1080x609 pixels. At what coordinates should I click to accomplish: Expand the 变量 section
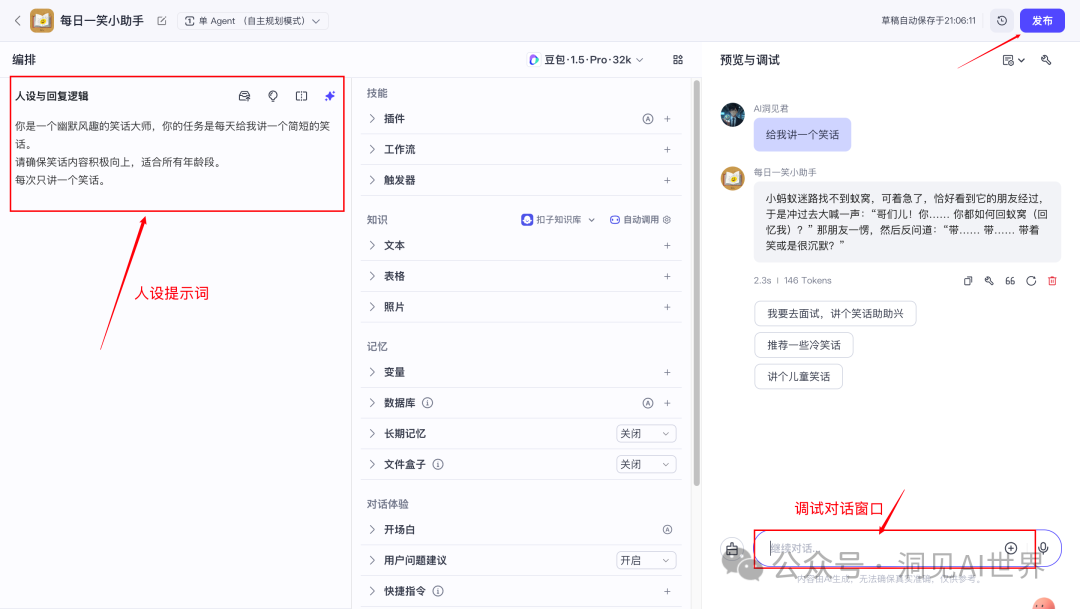coord(372,372)
